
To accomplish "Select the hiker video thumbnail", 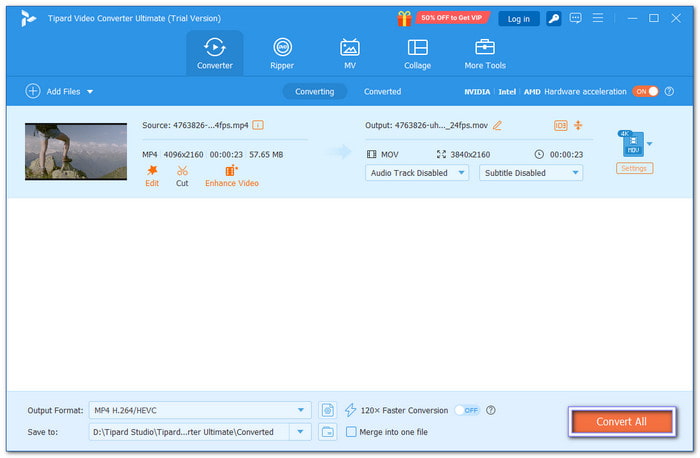I will (x=76, y=152).
